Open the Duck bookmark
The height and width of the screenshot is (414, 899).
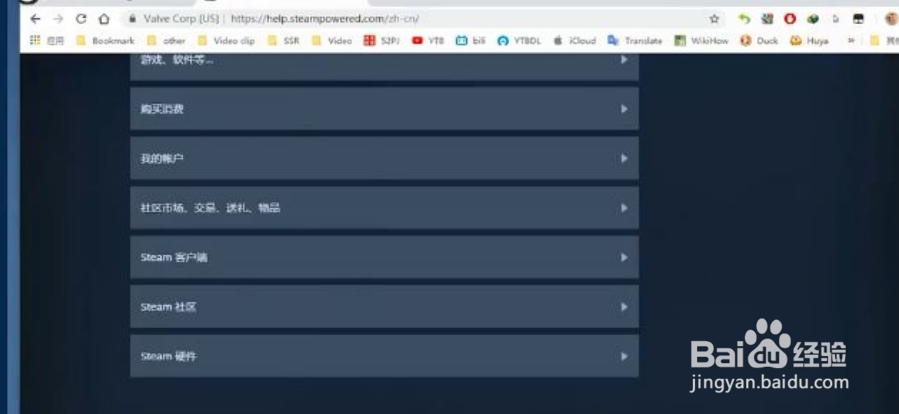(x=759, y=41)
